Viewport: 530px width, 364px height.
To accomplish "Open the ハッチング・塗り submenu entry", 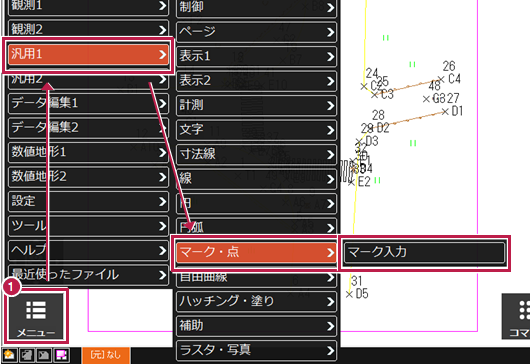I will point(256,301).
